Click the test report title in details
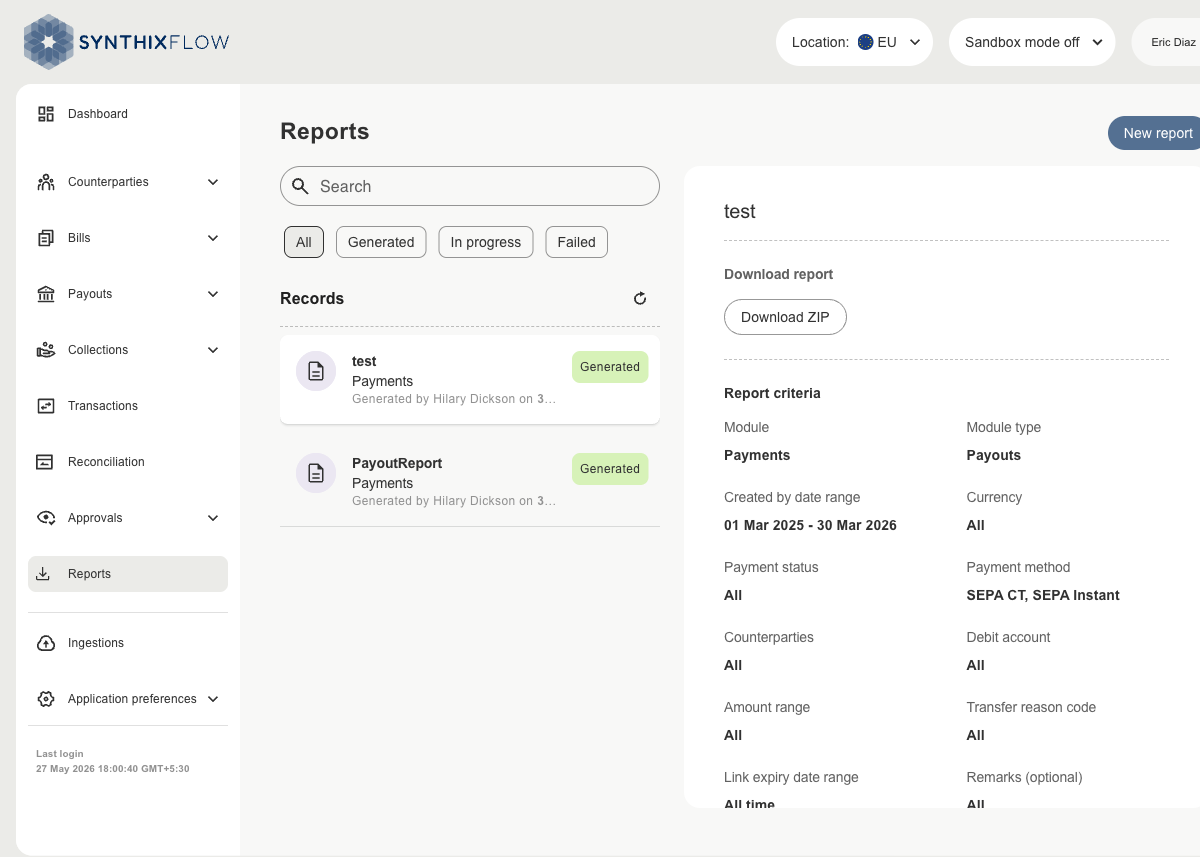The width and height of the screenshot is (1200, 857). [740, 211]
